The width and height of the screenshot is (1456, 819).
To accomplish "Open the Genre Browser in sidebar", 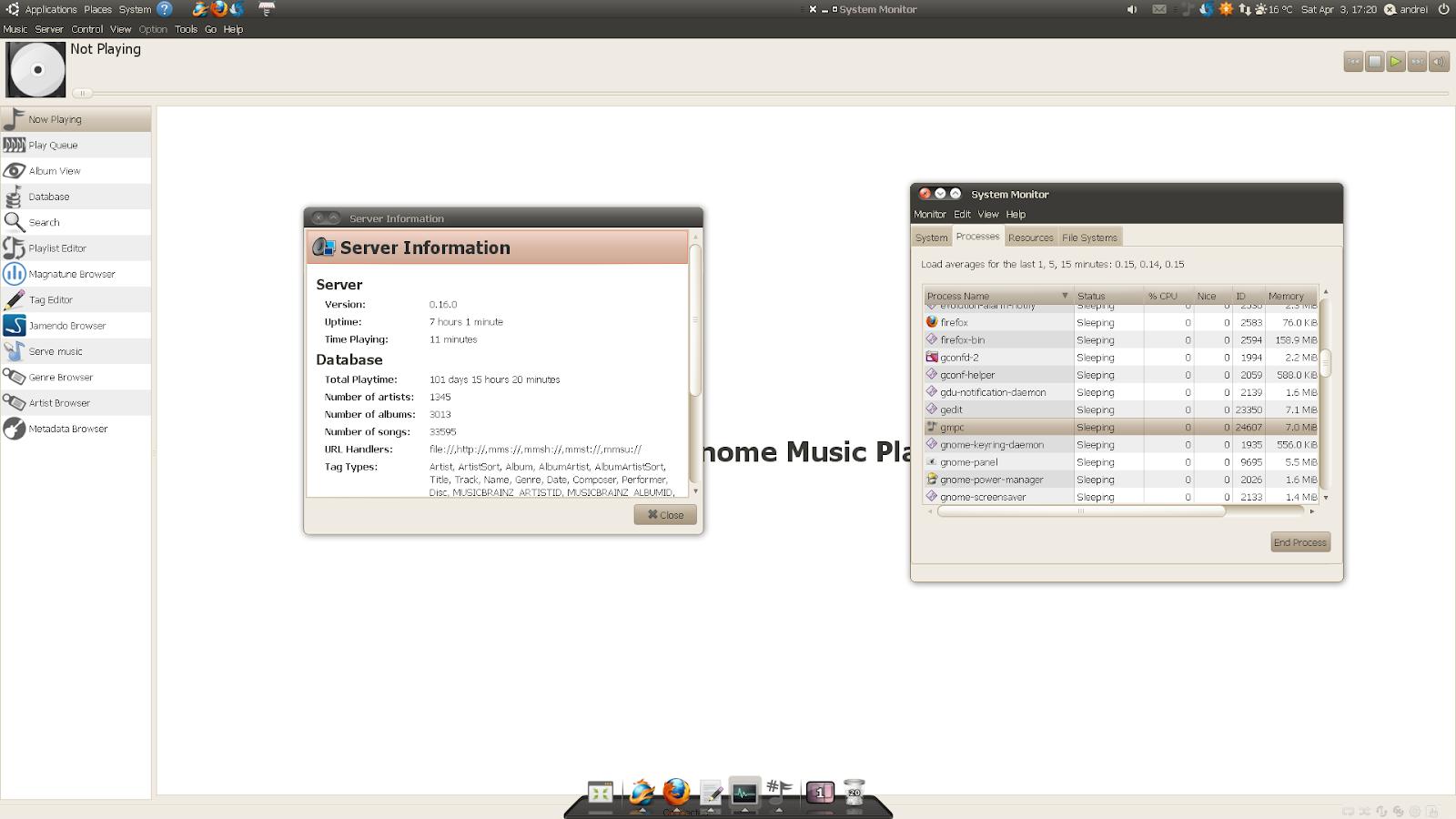I will coord(76,377).
